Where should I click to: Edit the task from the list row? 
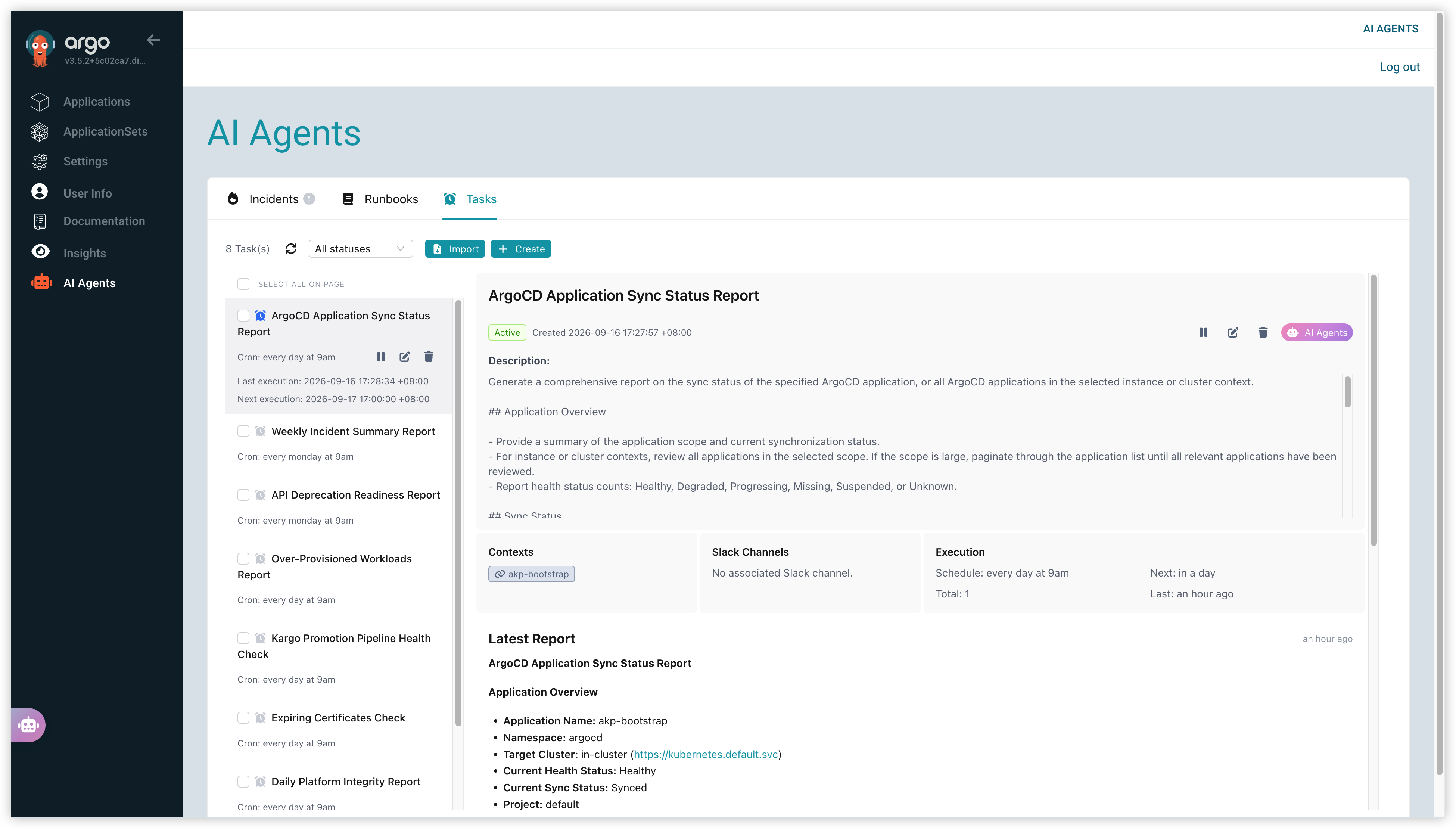(405, 357)
